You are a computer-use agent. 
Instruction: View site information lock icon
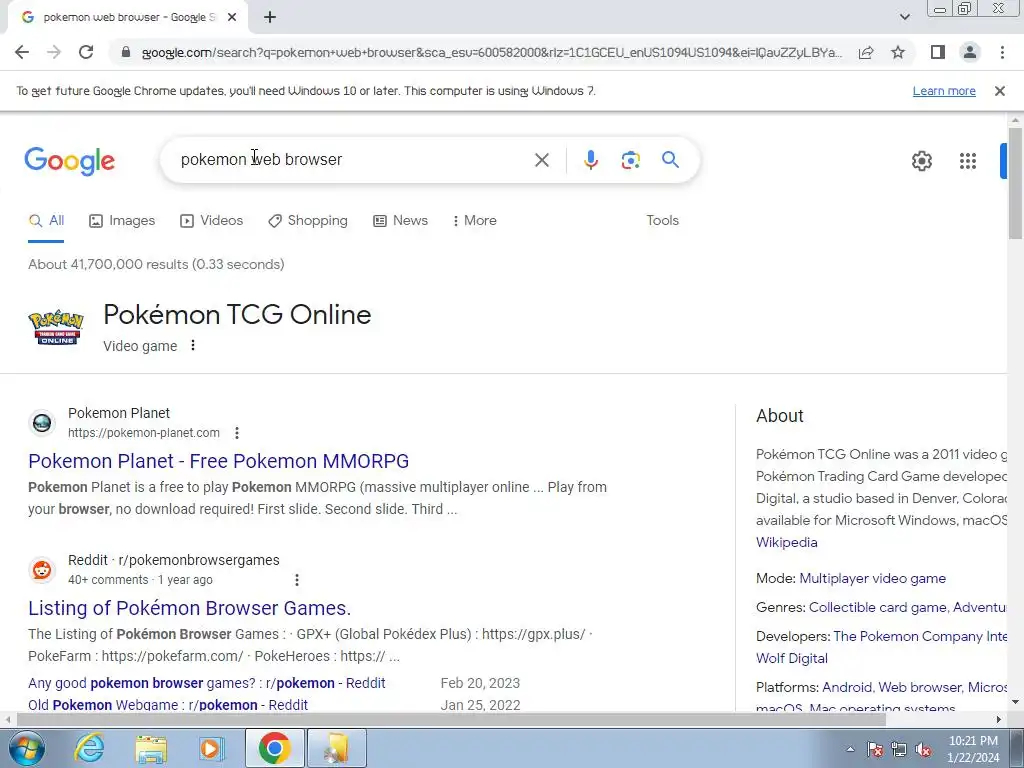126,52
